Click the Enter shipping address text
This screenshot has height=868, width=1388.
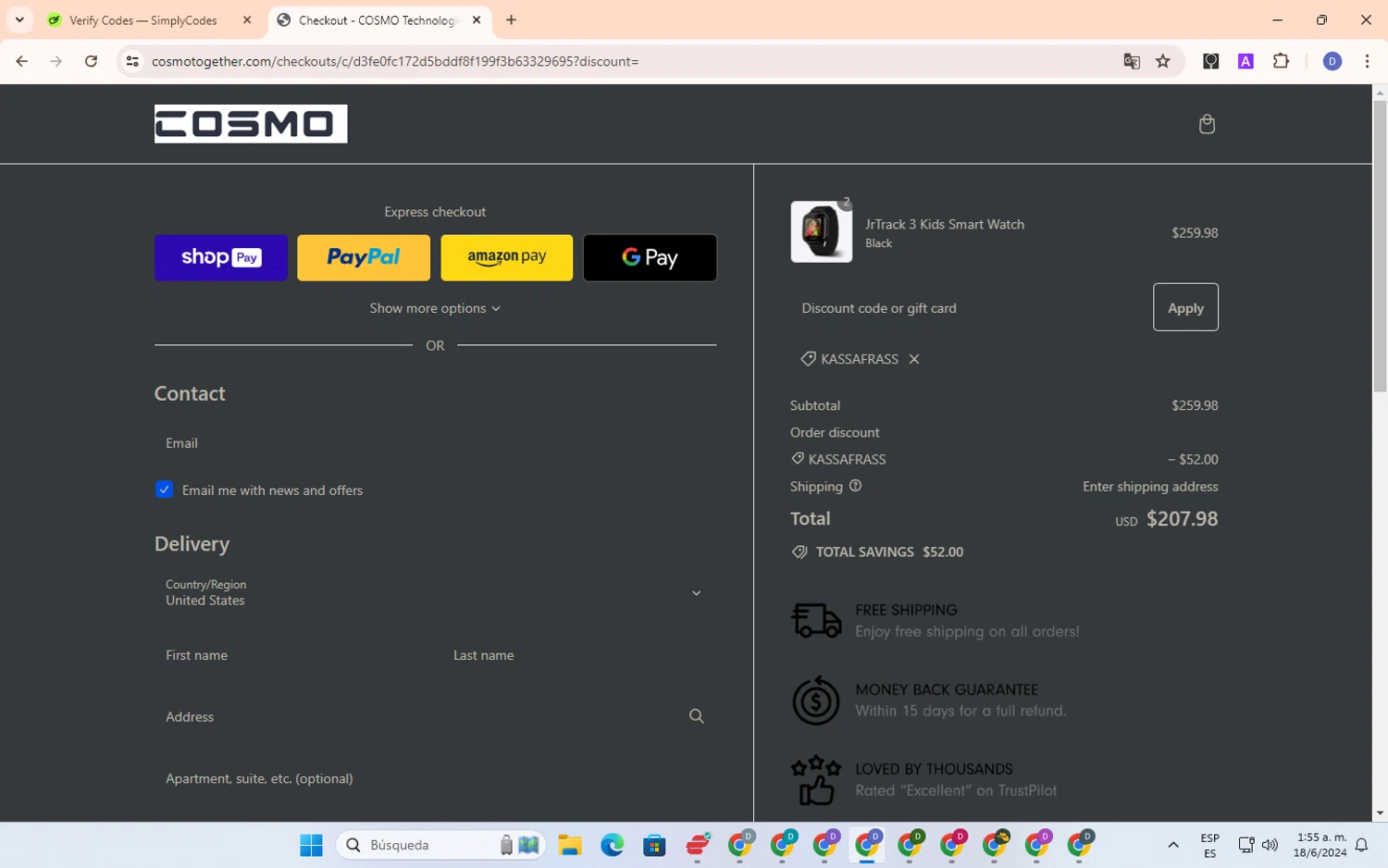pos(1150,487)
